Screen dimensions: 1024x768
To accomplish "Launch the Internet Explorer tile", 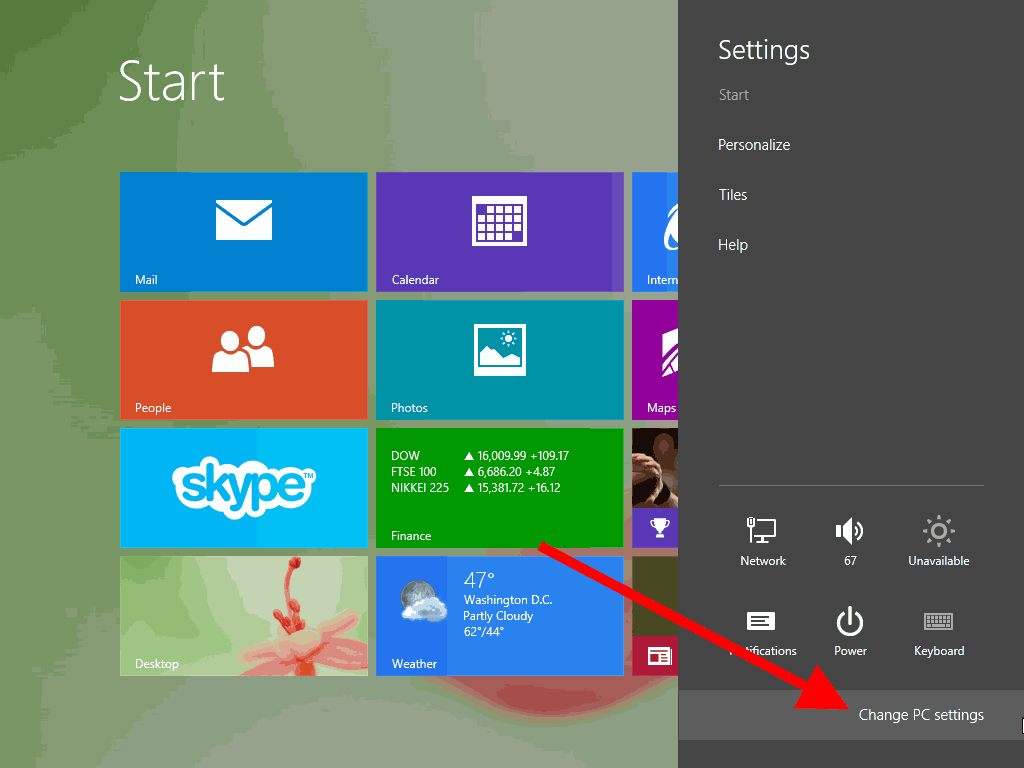I will pos(655,232).
